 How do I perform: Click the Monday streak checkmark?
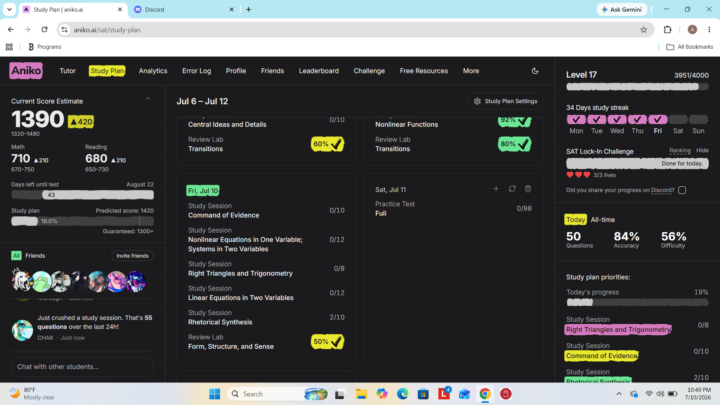point(576,119)
